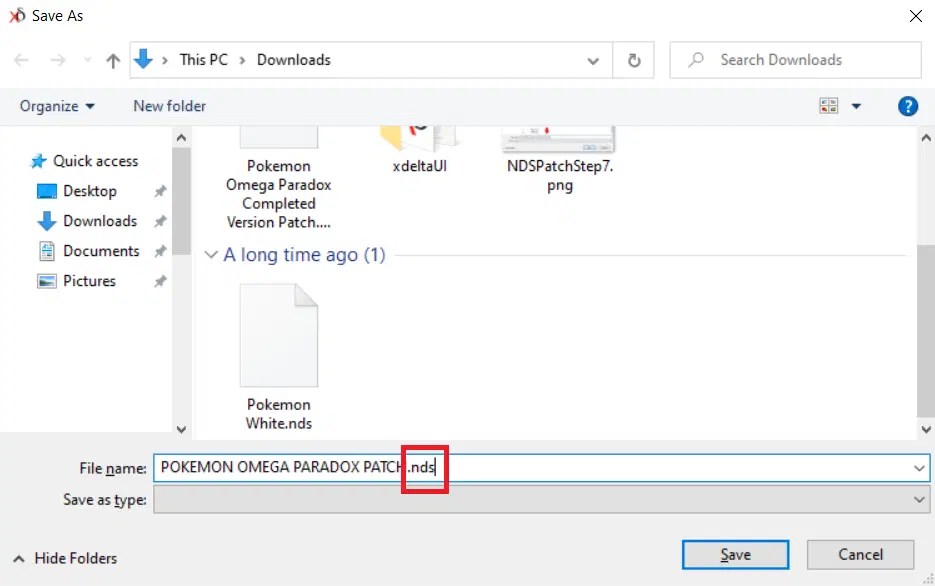Navigate to This PC via breadcrumb
935x586 pixels.
tap(203, 60)
